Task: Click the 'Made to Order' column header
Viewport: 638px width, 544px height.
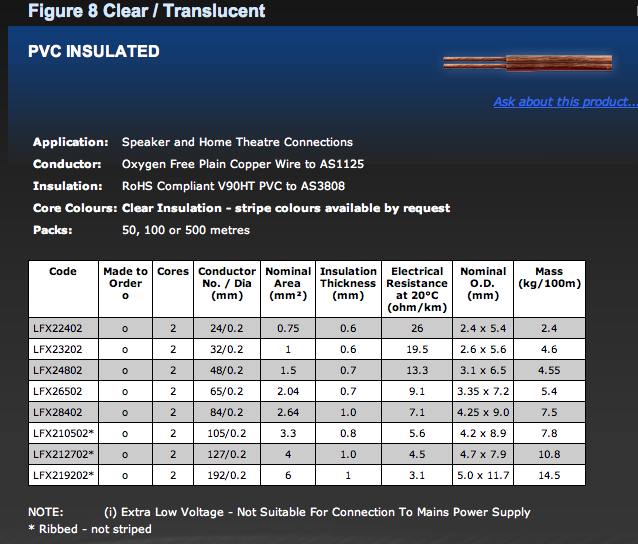Action: point(125,283)
